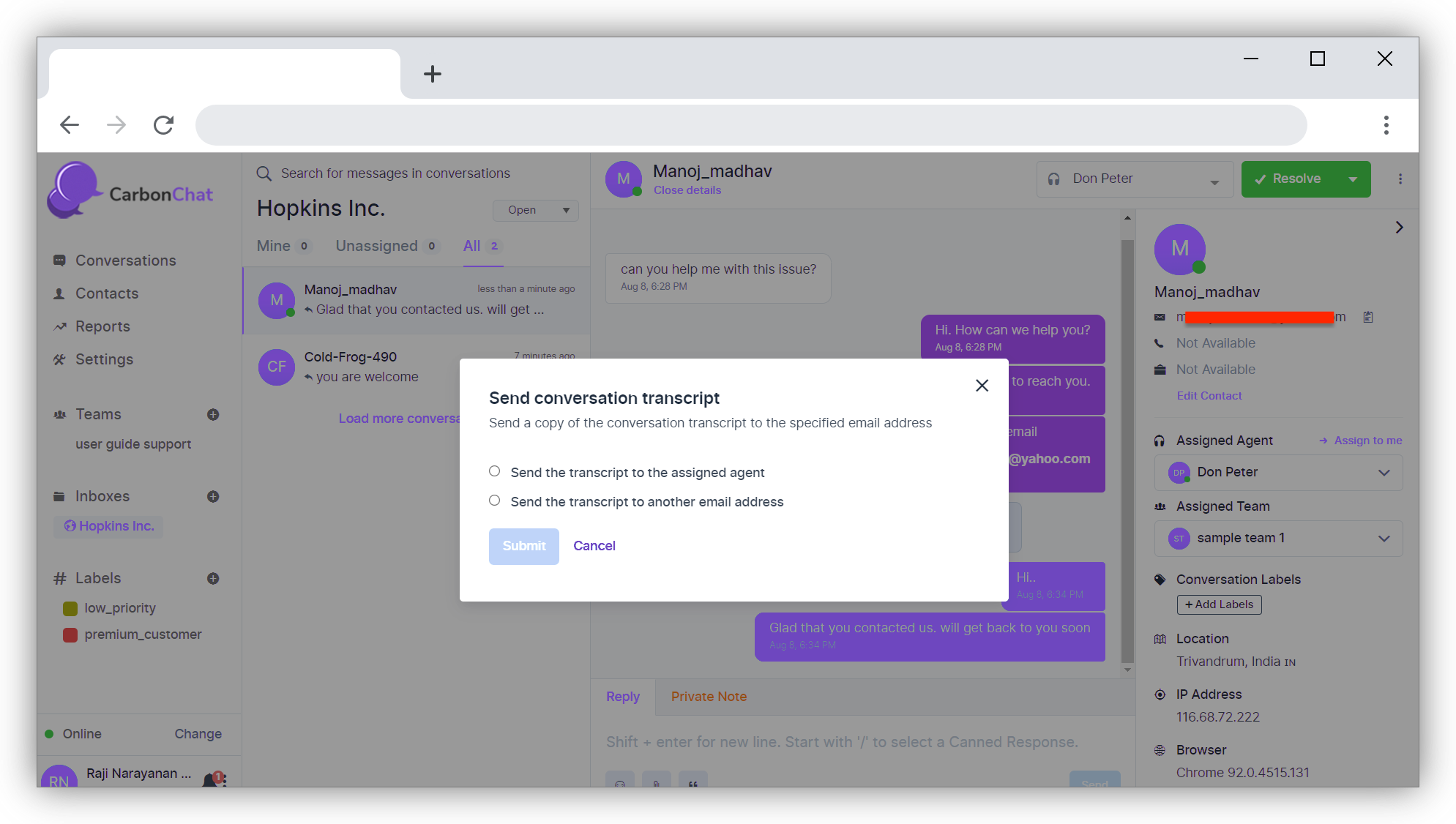Add a new inbox with plus icon
Viewport: 1456px width, 824px height.
click(x=213, y=496)
